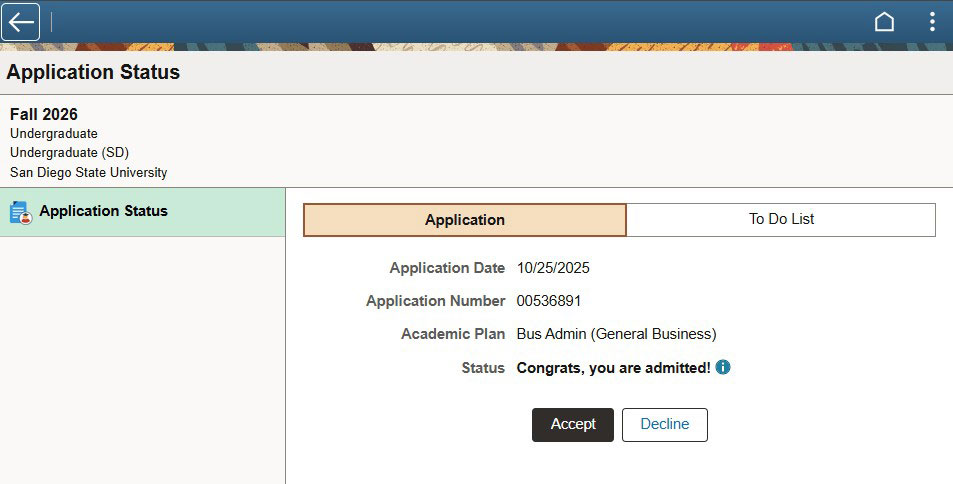Click the "Congrats, you are admitted!" message
Image resolution: width=953 pixels, height=484 pixels.
tap(613, 367)
